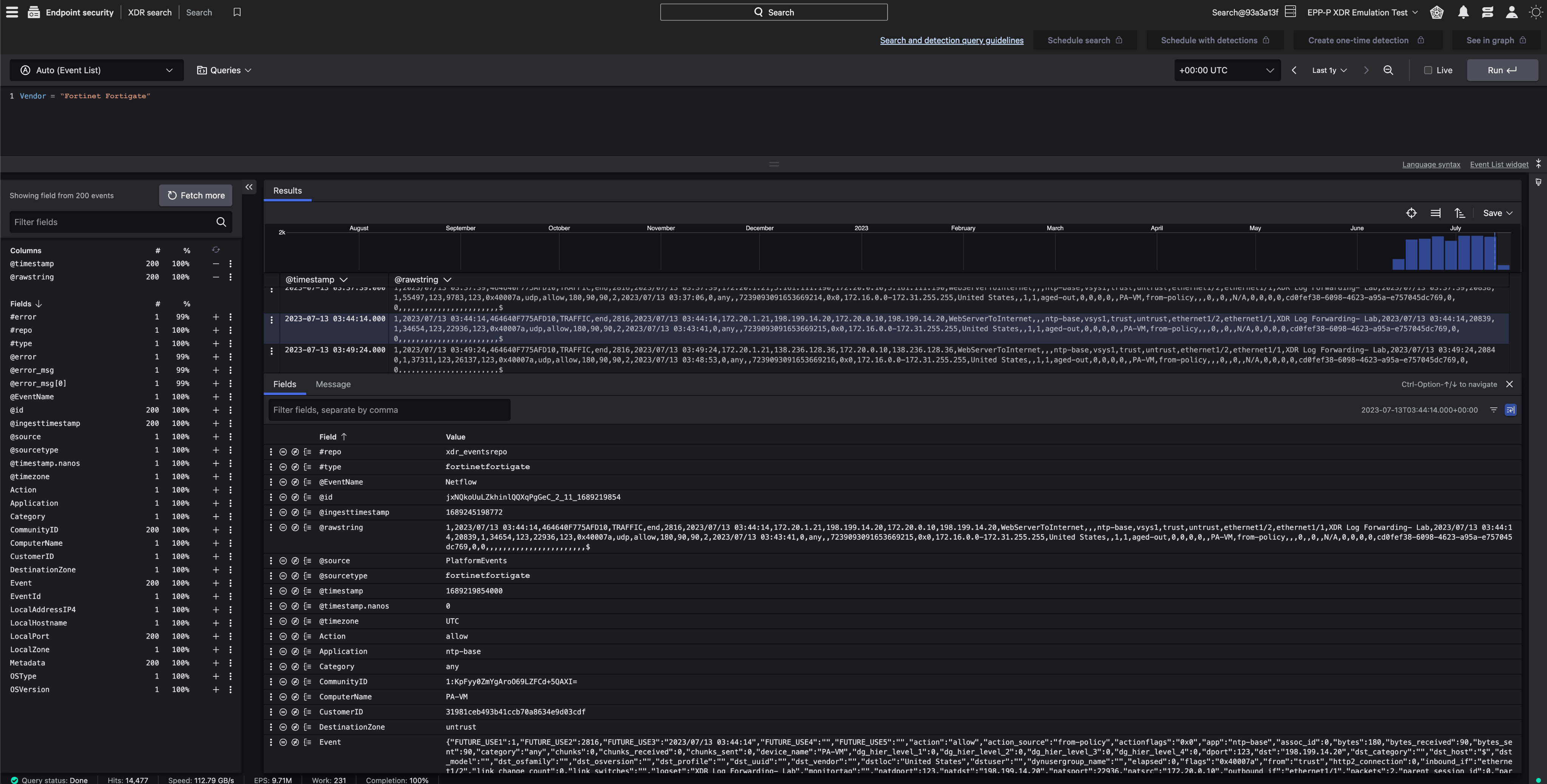Enable the Live checkbox
The image size is (1547, 784).
pos(1428,70)
